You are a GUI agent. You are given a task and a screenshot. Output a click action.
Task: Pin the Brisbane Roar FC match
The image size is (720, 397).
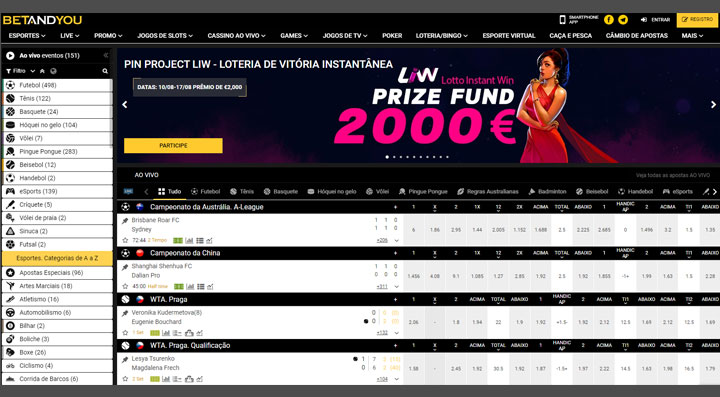[x=125, y=221]
